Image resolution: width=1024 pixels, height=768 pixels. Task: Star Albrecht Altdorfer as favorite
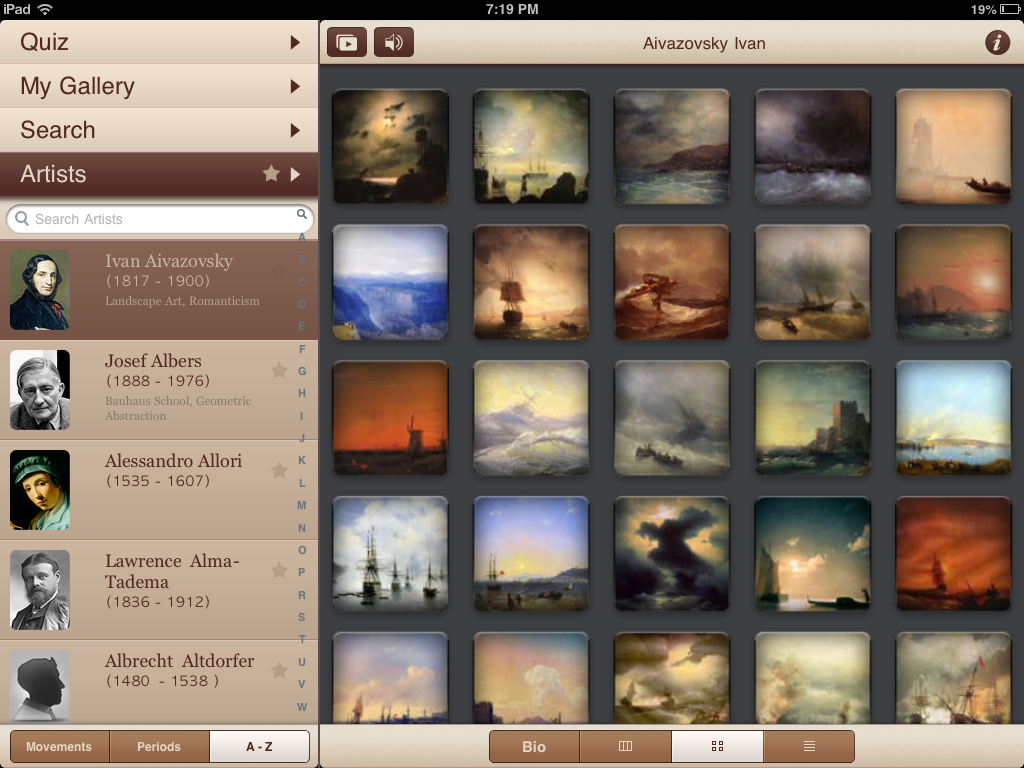click(279, 671)
